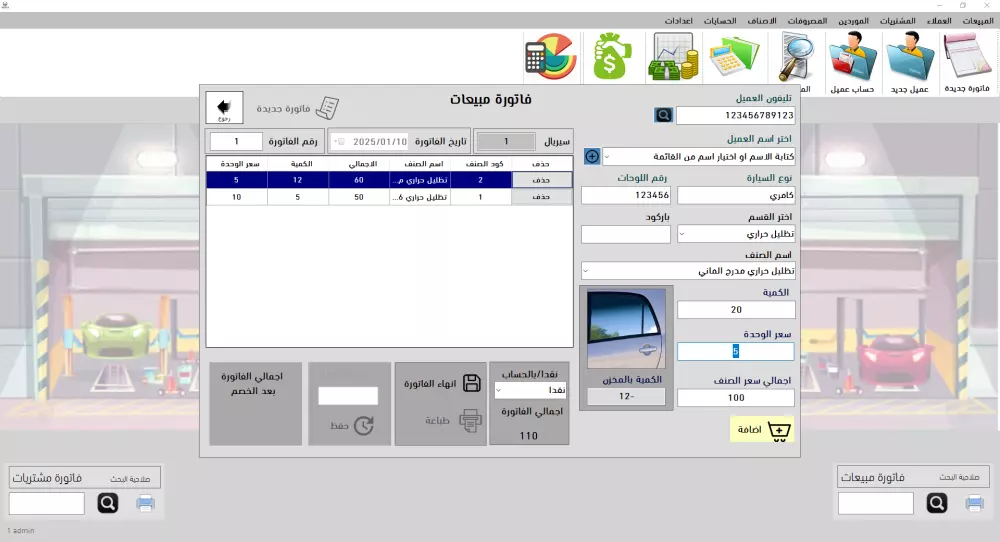Click the تليفون العميل phone number field
Image resolution: width=1000 pixels, height=542 pixels.
pyautogui.click(x=736, y=115)
